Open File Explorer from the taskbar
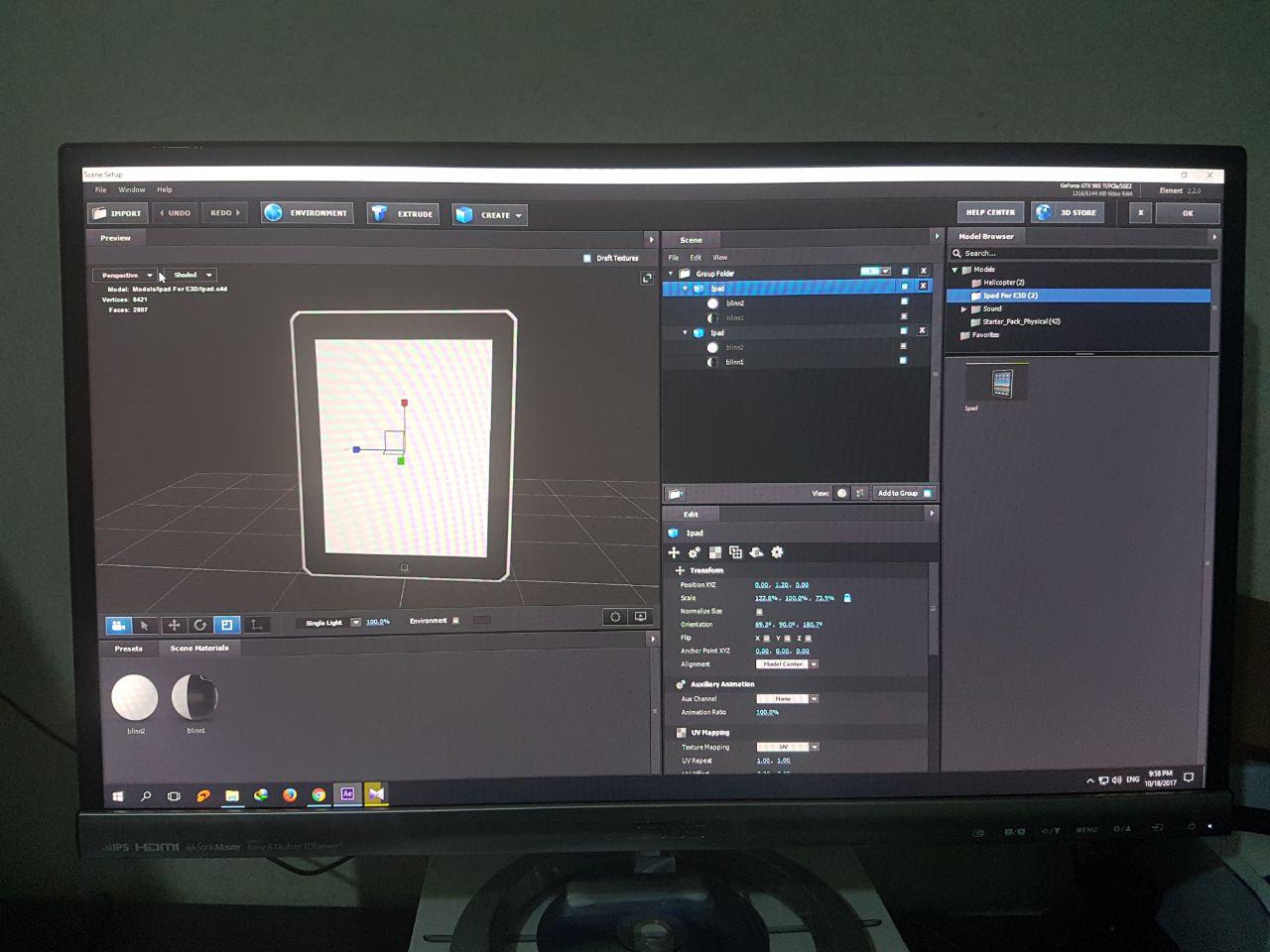Screen dimensions: 1270x952 pos(232,795)
